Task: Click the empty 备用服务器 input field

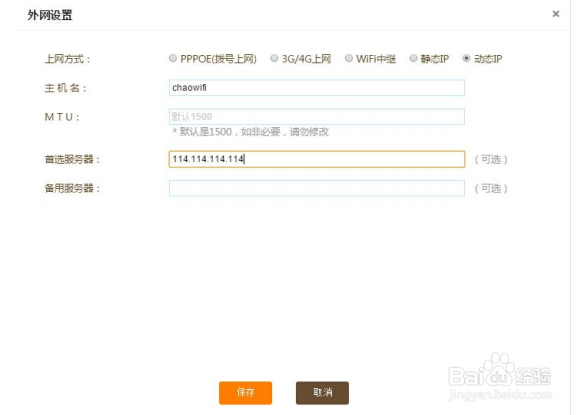Action: point(317,188)
